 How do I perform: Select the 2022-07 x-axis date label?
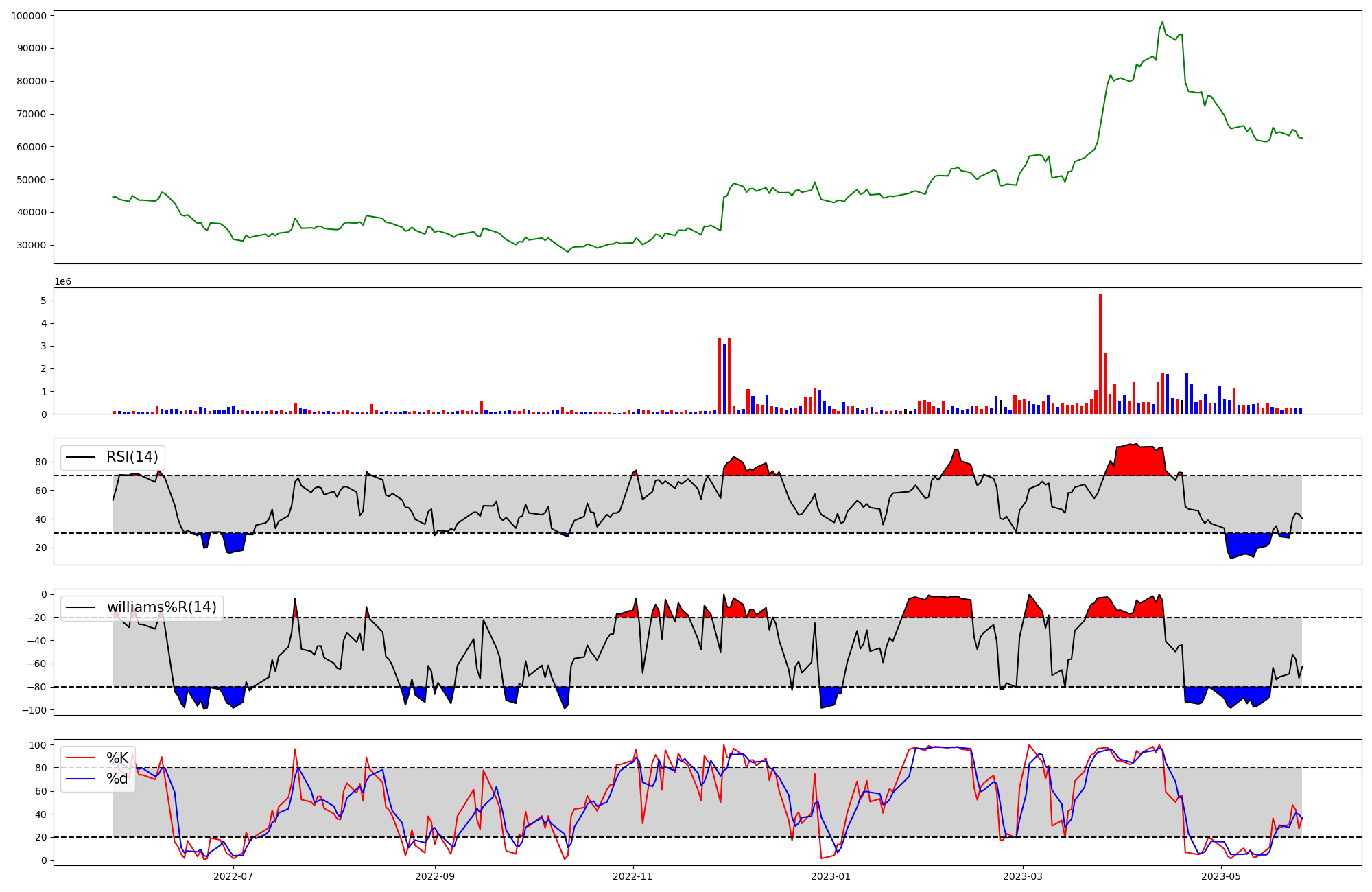(233, 876)
